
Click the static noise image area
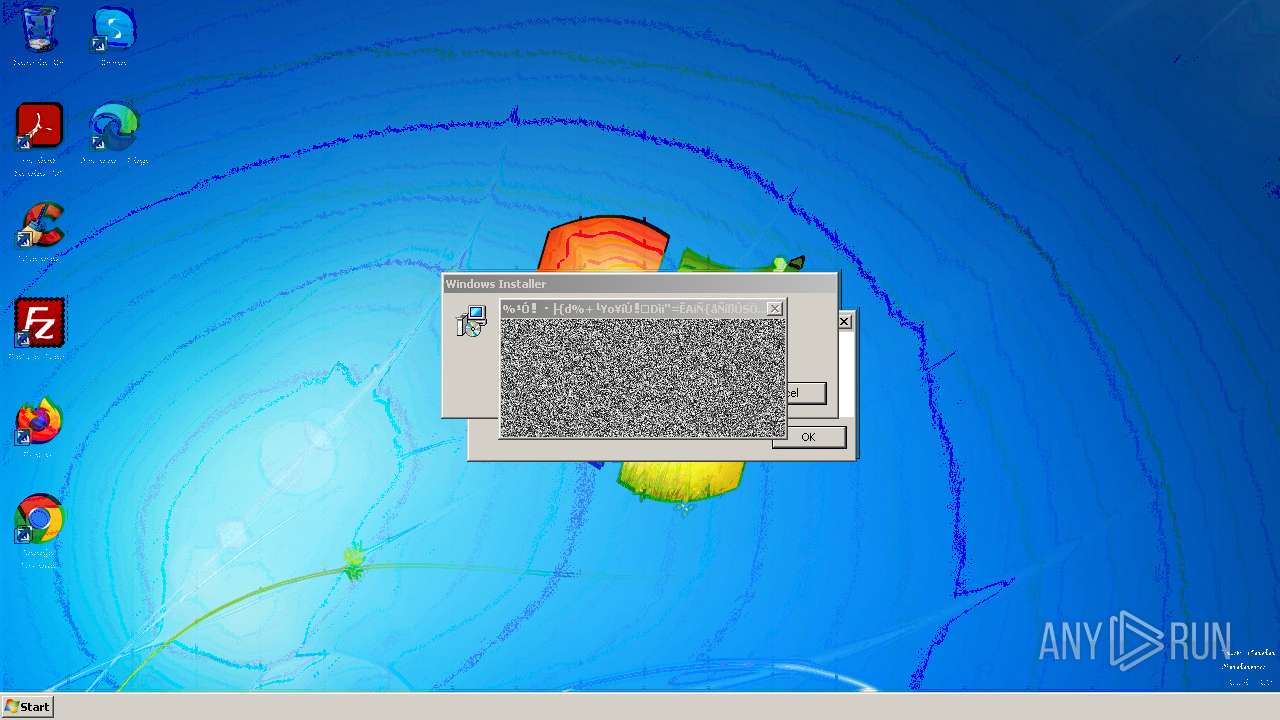[x=642, y=378]
